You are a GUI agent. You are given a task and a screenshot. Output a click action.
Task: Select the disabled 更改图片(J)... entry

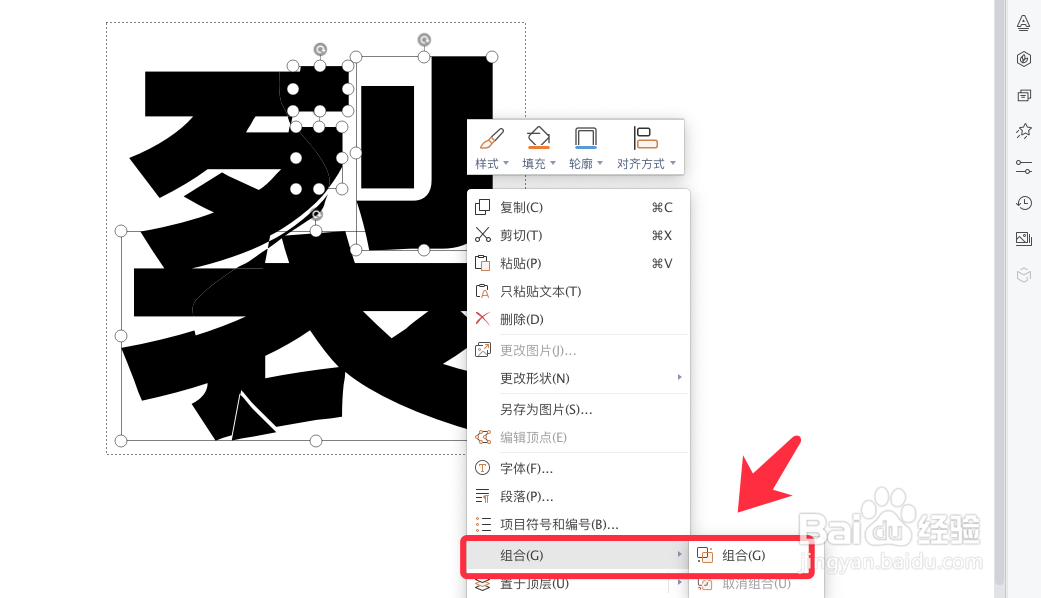coord(578,350)
